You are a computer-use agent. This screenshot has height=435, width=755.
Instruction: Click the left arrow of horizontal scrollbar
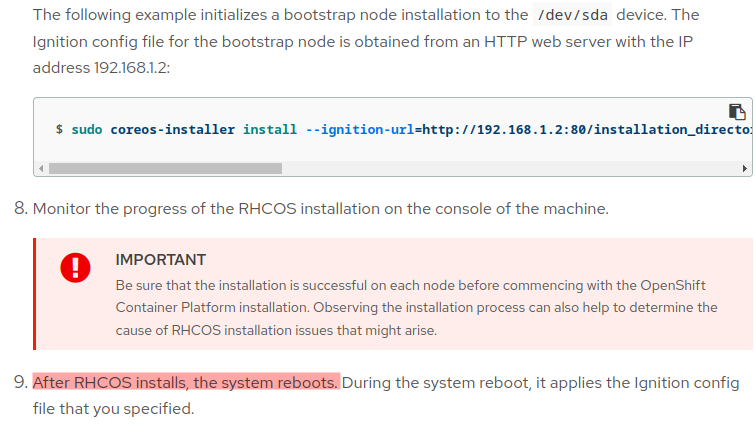pyautogui.click(x=41, y=168)
